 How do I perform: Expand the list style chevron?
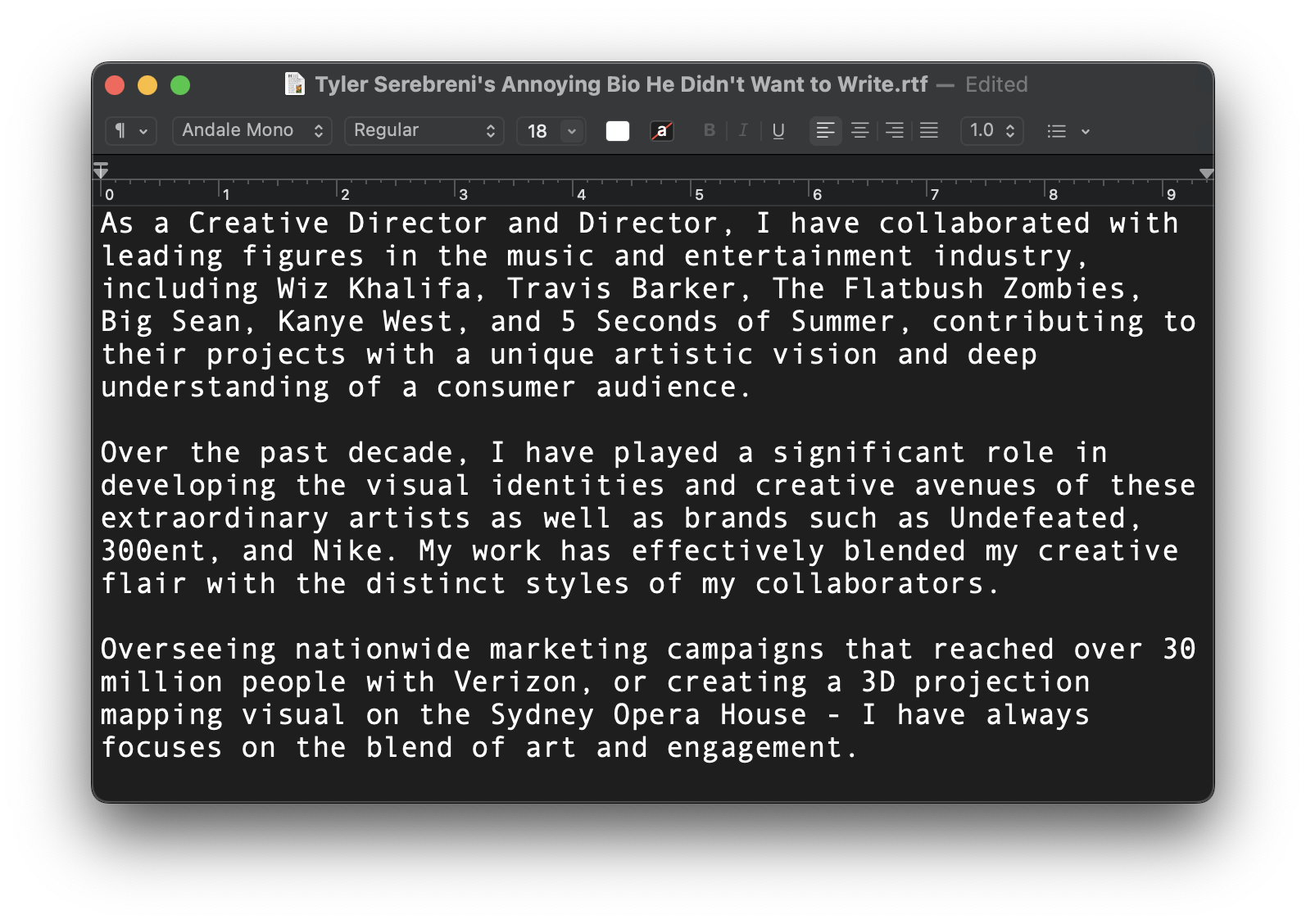(1086, 131)
